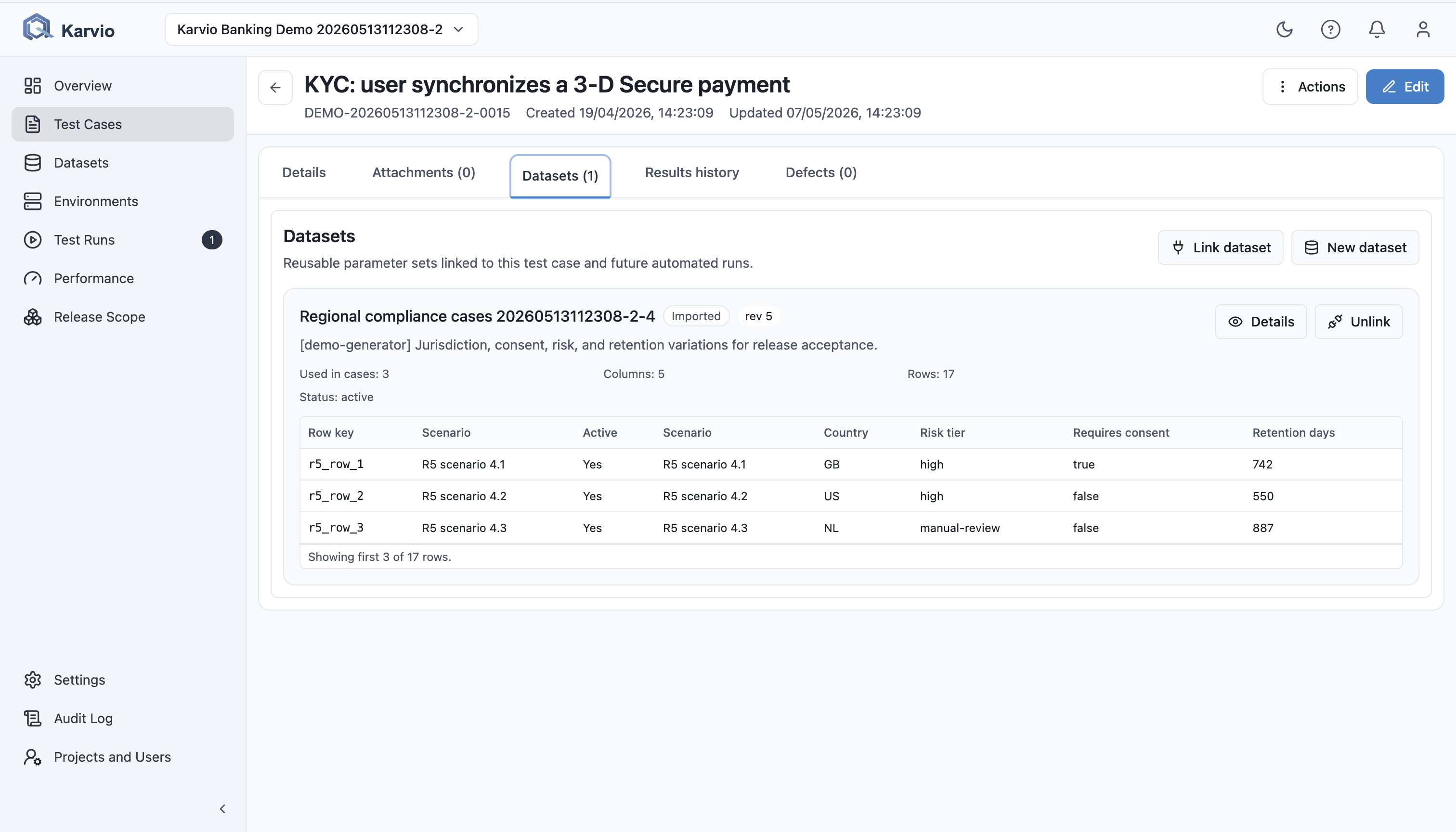Image resolution: width=1456 pixels, height=832 pixels.
Task: Open Test Runs in the sidebar
Action: 122,240
